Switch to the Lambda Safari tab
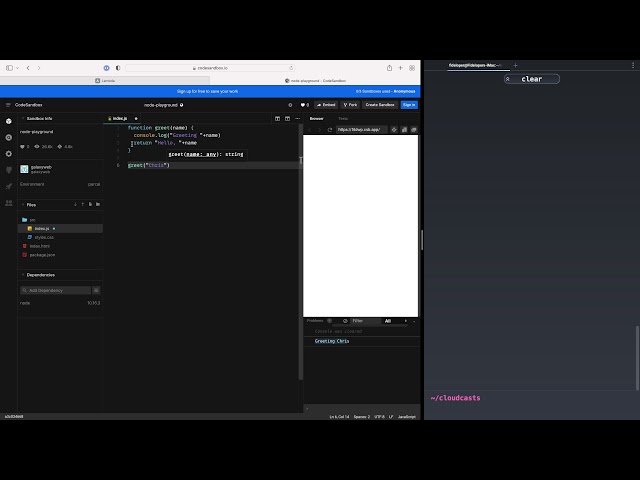 (105, 81)
